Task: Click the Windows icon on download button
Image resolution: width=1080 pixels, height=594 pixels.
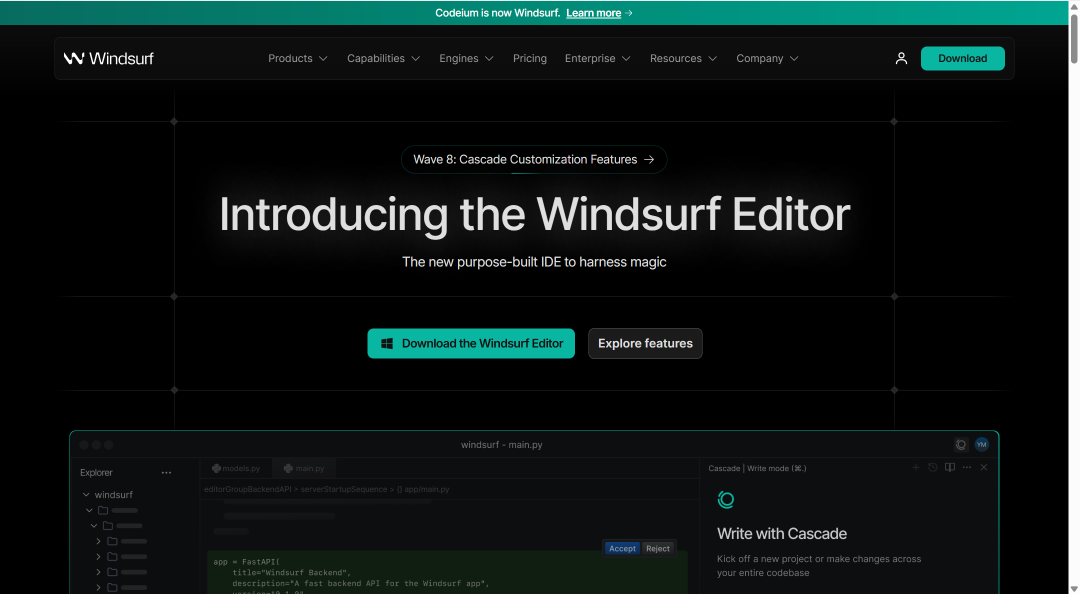Action: click(387, 343)
